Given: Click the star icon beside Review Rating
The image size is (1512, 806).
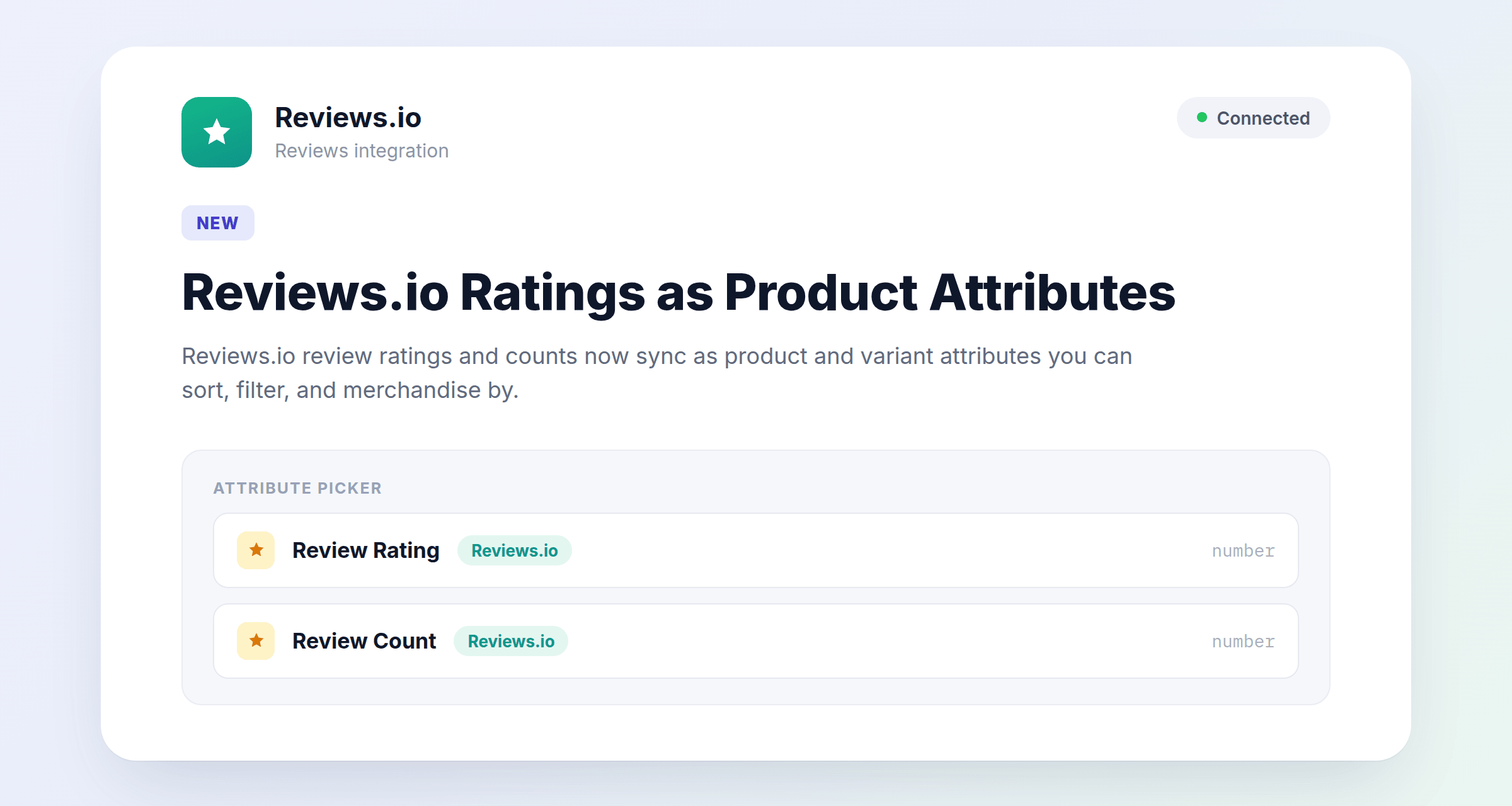Looking at the screenshot, I should (x=256, y=550).
